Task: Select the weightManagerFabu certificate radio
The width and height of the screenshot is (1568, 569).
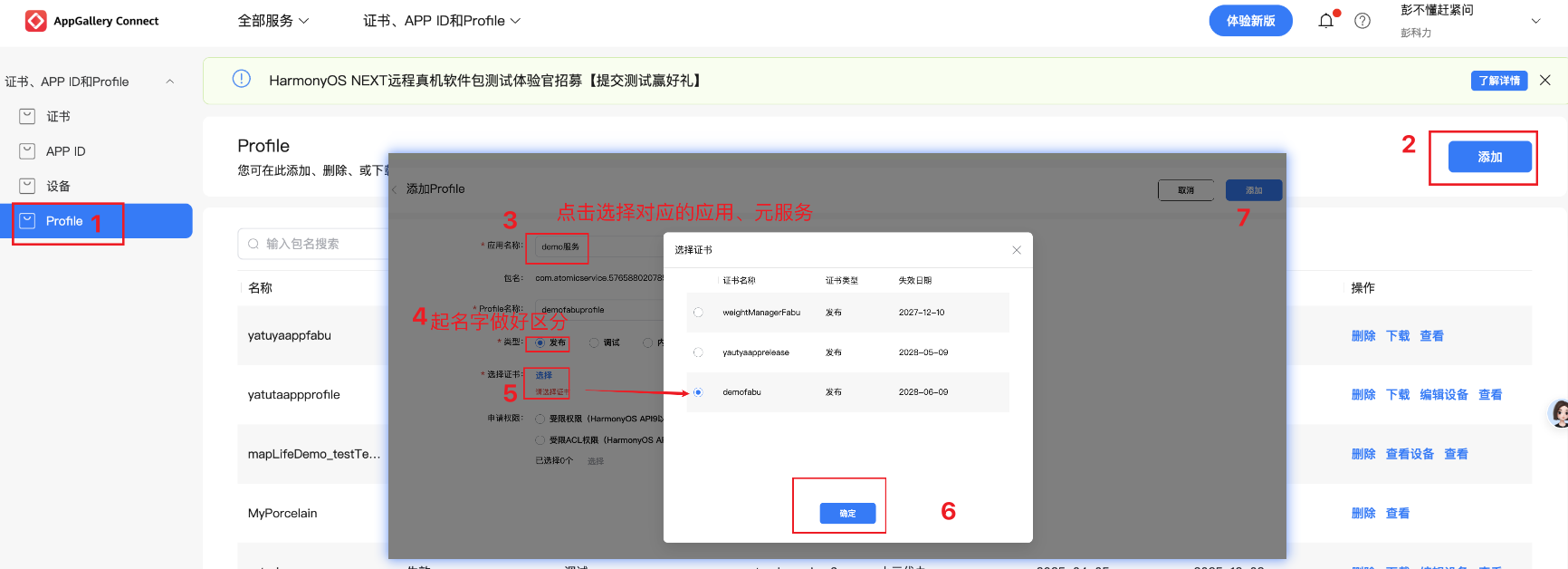Action: pos(698,313)
